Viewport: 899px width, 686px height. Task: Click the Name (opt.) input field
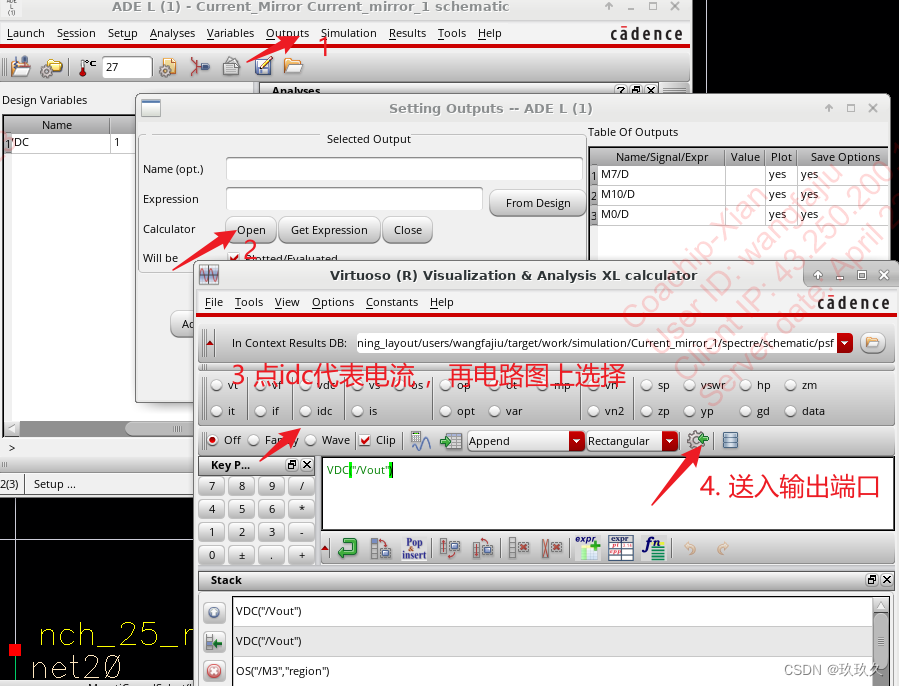pos(404,169)
